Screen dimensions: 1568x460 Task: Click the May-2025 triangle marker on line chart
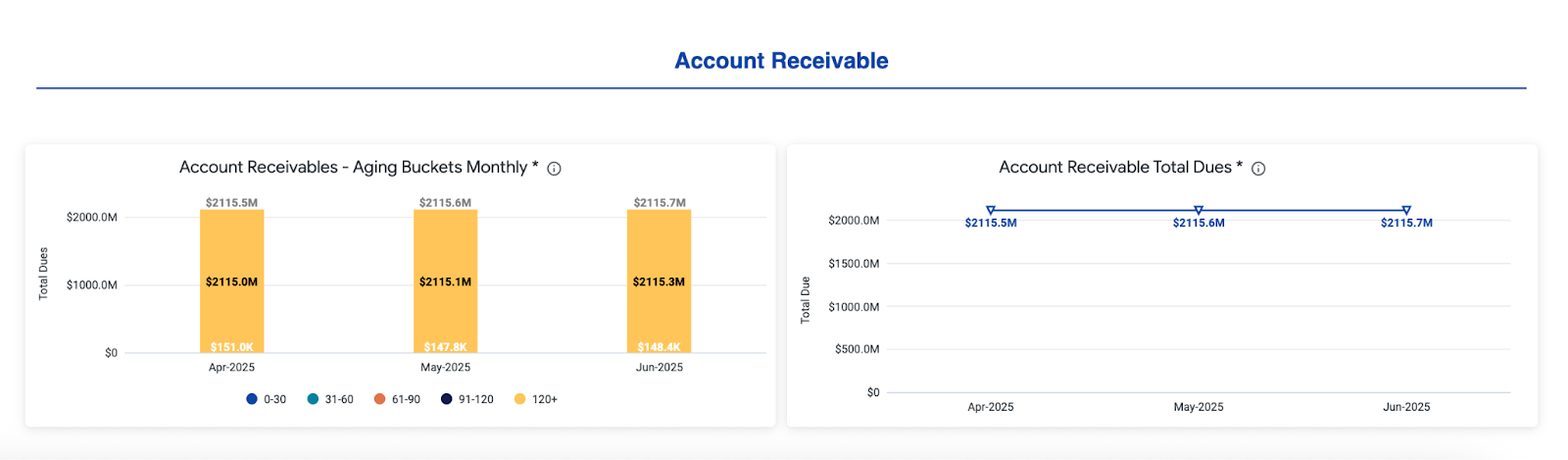tap(1199, 211)
